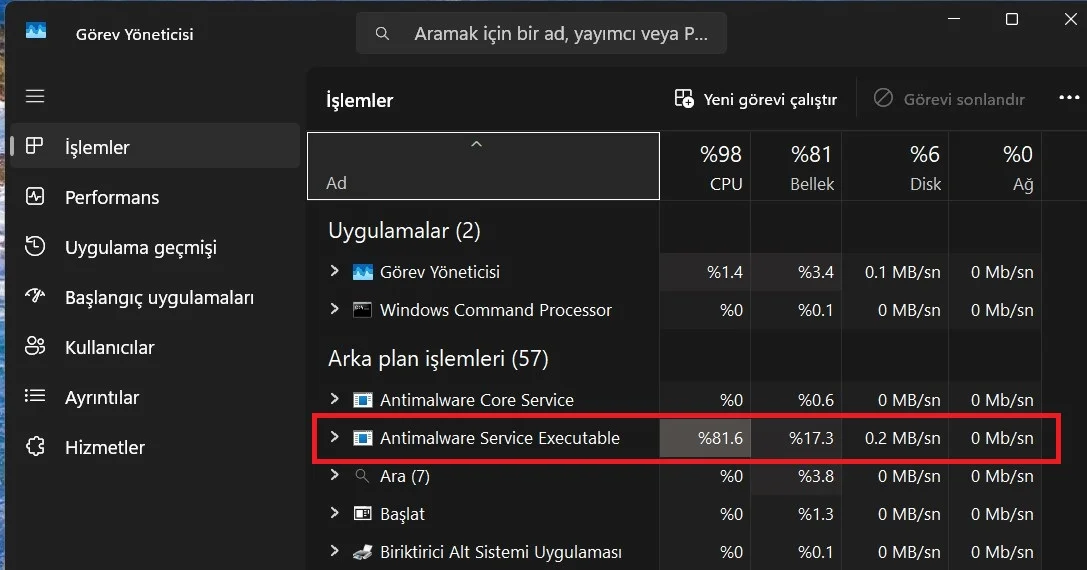This screenshot has width=1087, height=570.
Task: Expand the Windows Command Processor row
Action: pos(334,309)
